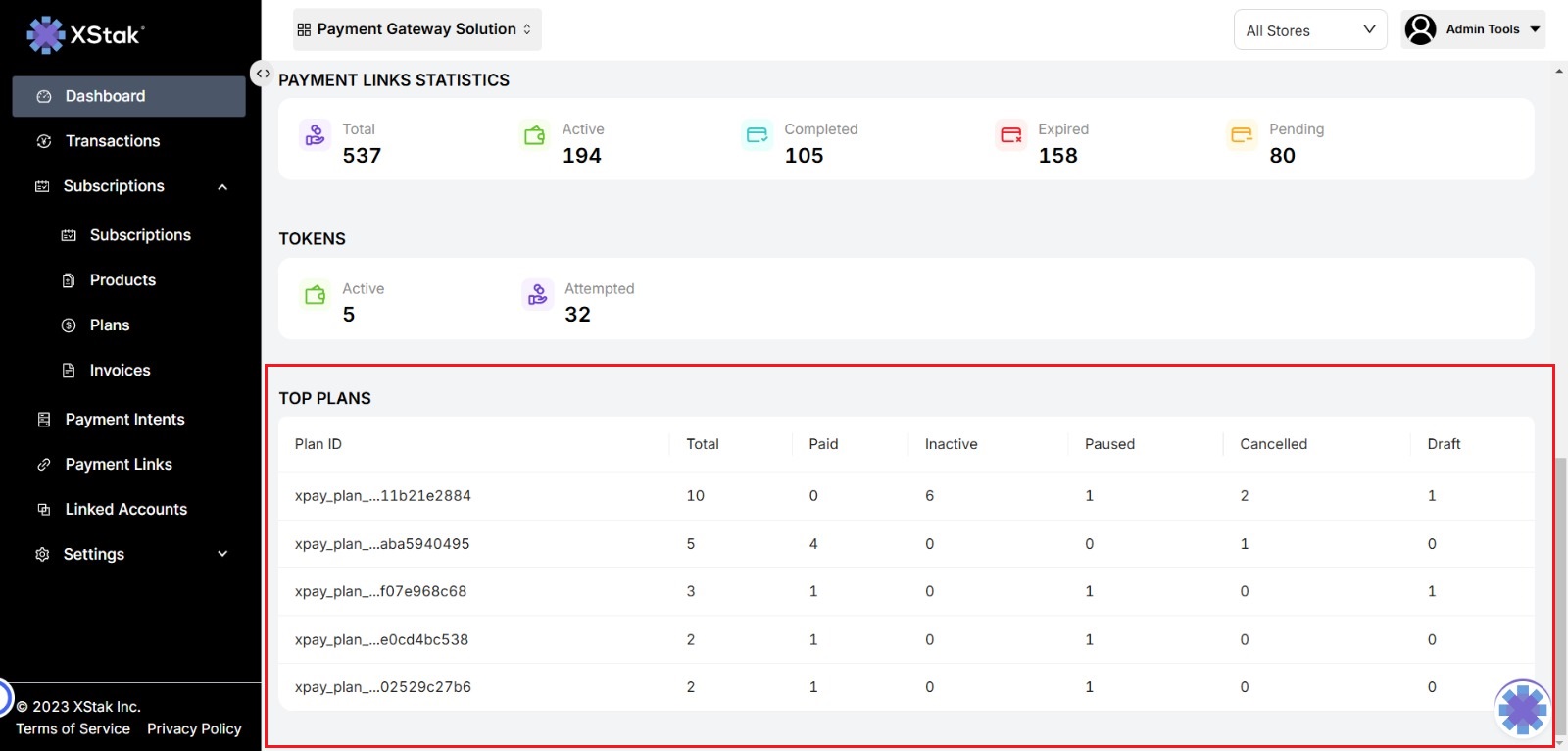Viewport: 1568px width, 751px height.
Task: Click the Total payment links icon
Action: [x=315, y=134]
